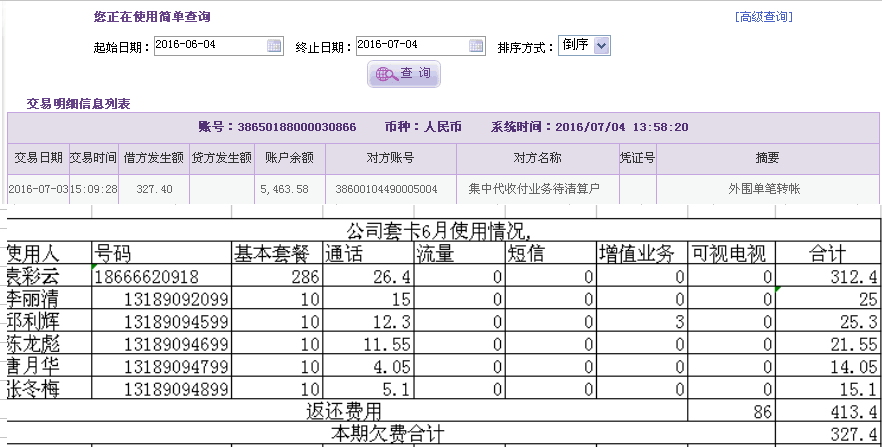Open the end date calendar picker
Image resolution: width=882 pixels, height=447 pixels.
pos(476,45)
